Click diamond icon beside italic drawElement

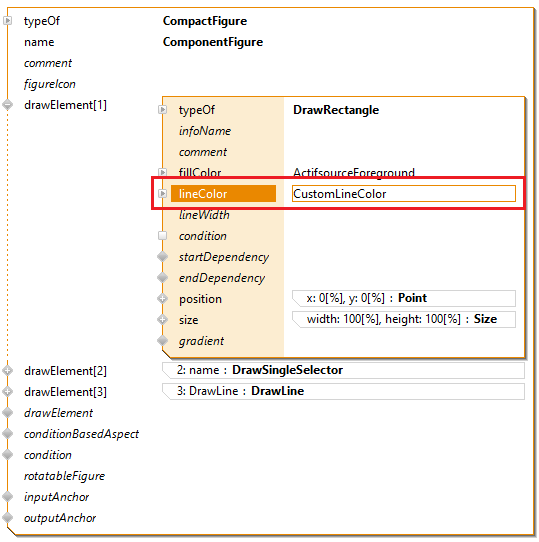[7, 413]
